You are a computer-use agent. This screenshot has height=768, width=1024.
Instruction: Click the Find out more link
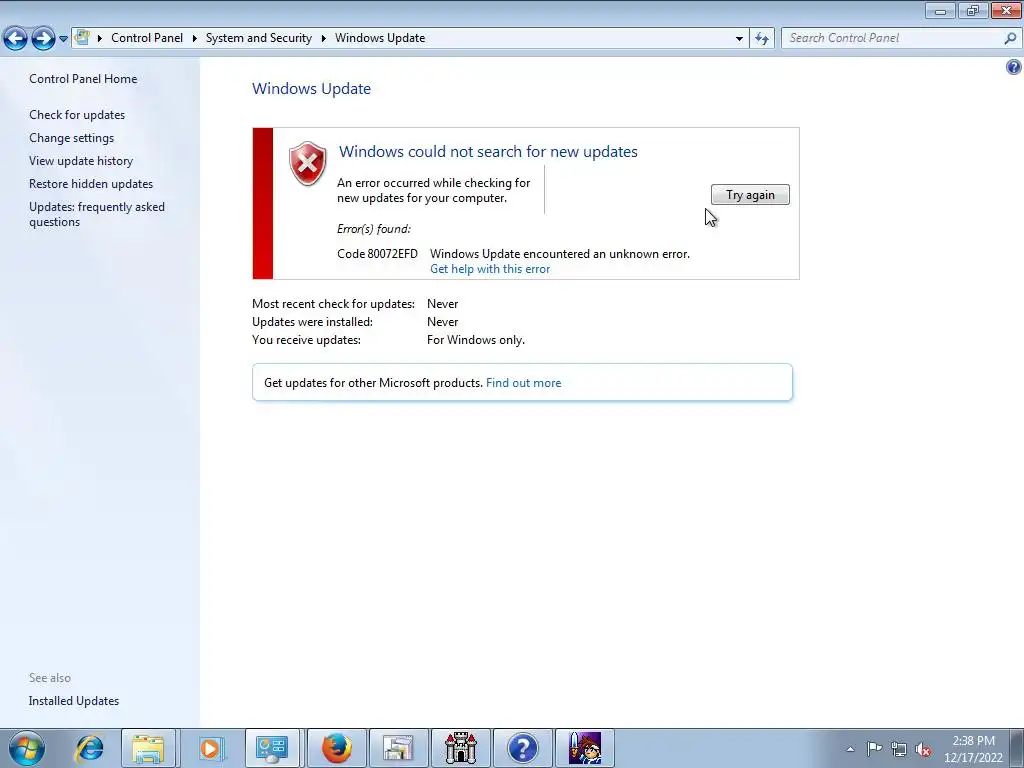(x=523, y=383)
